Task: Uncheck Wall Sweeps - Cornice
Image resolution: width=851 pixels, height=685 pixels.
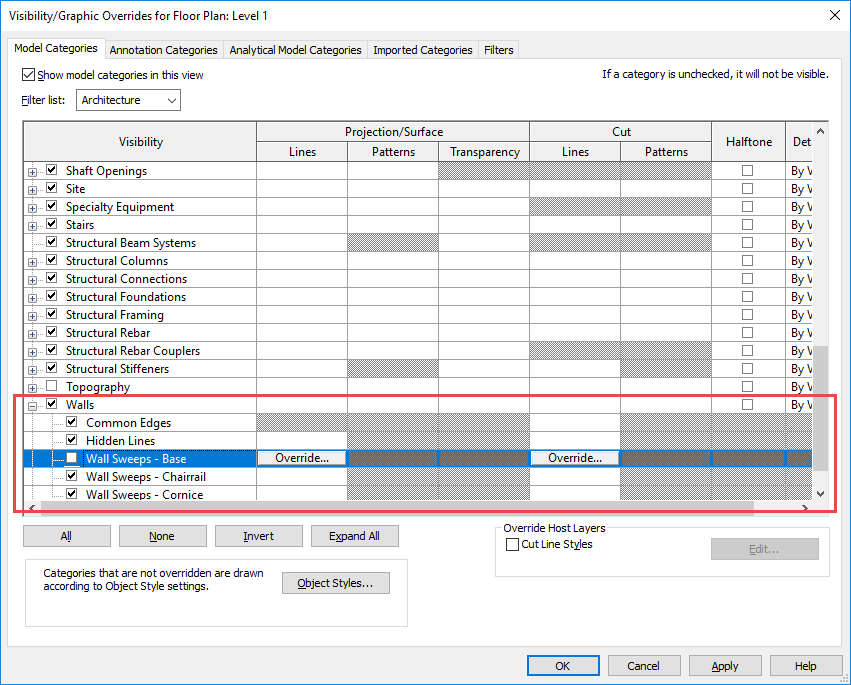Action: point(72,493)
